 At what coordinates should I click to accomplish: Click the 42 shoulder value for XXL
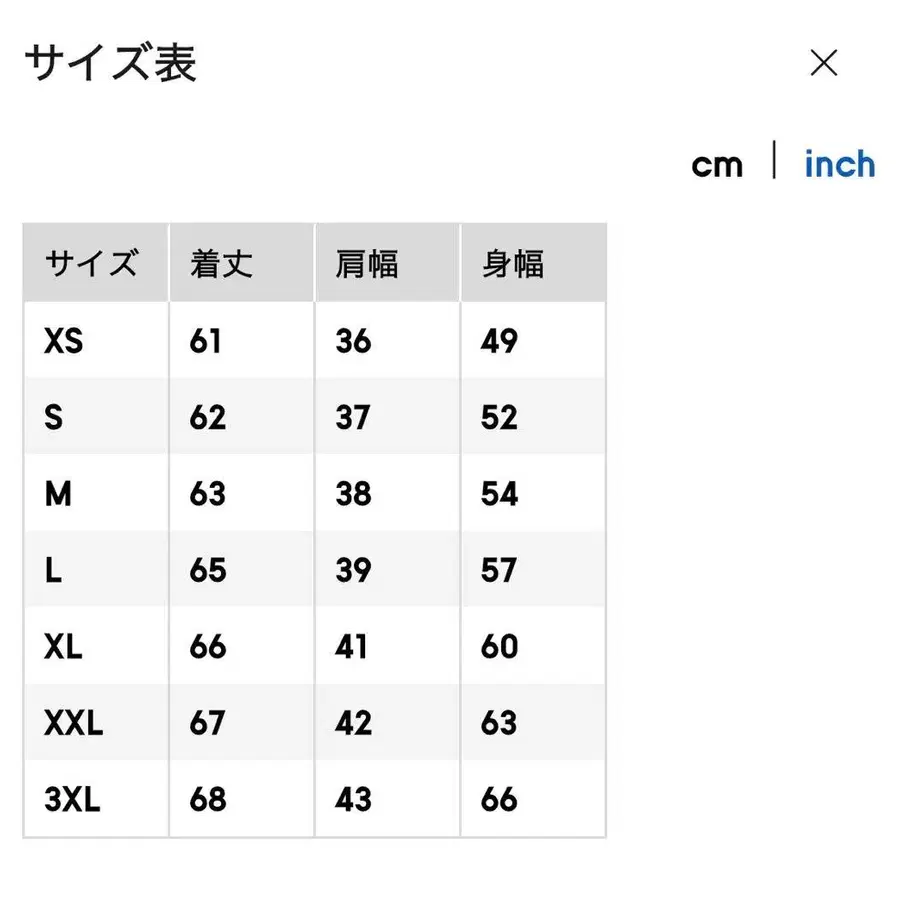click(x=351, y=722)
